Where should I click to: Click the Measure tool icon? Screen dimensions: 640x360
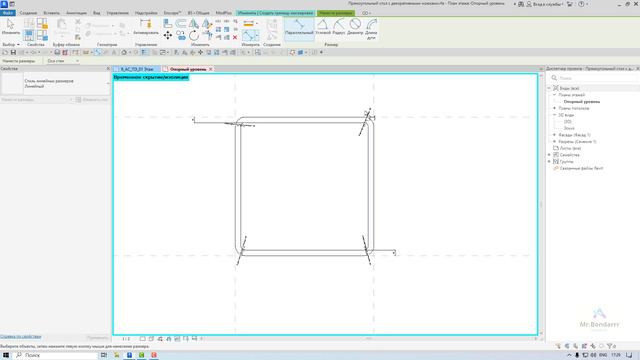(x=249, y=24)
